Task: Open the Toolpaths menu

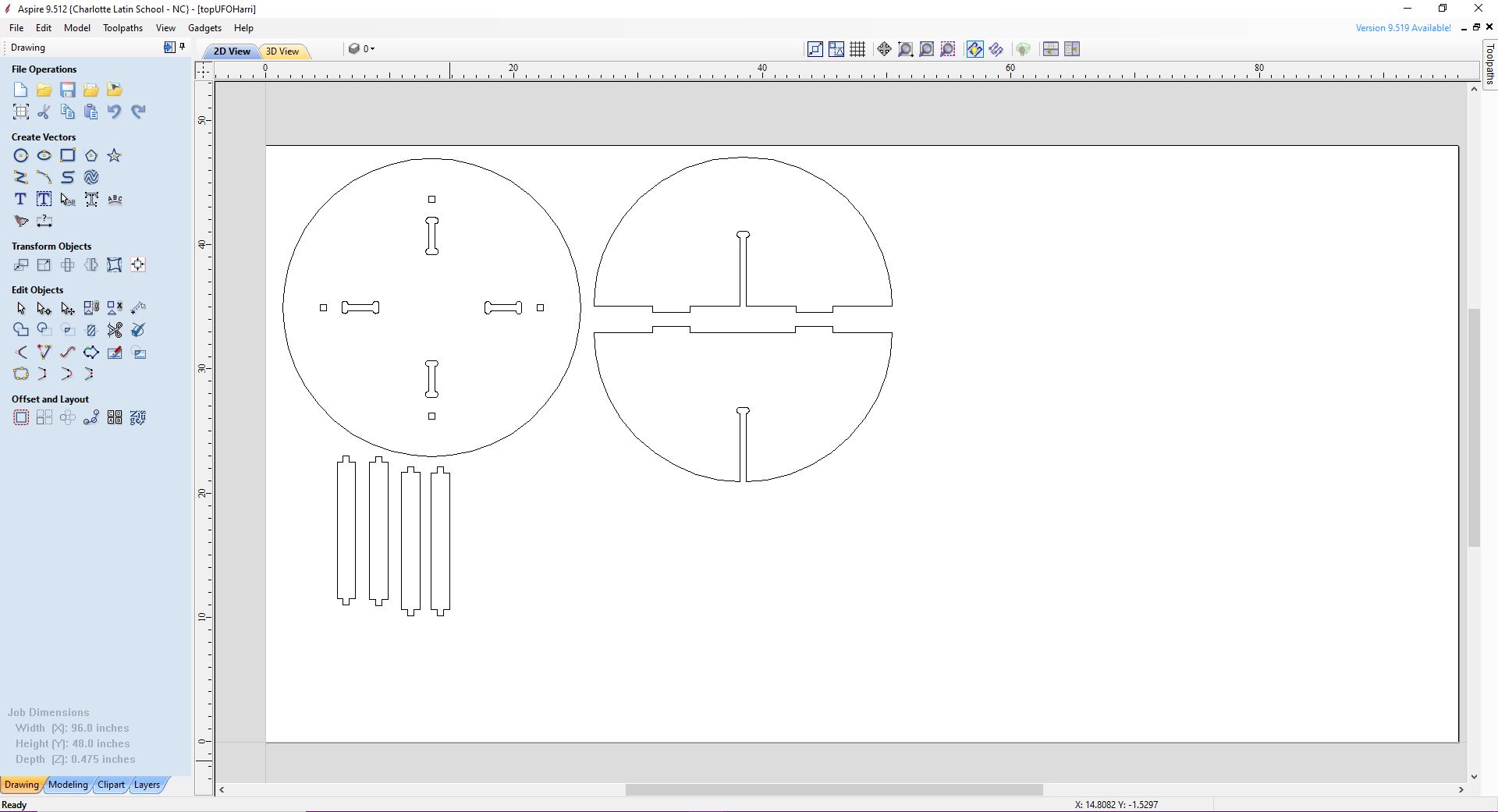Action: tap(123, 28)
